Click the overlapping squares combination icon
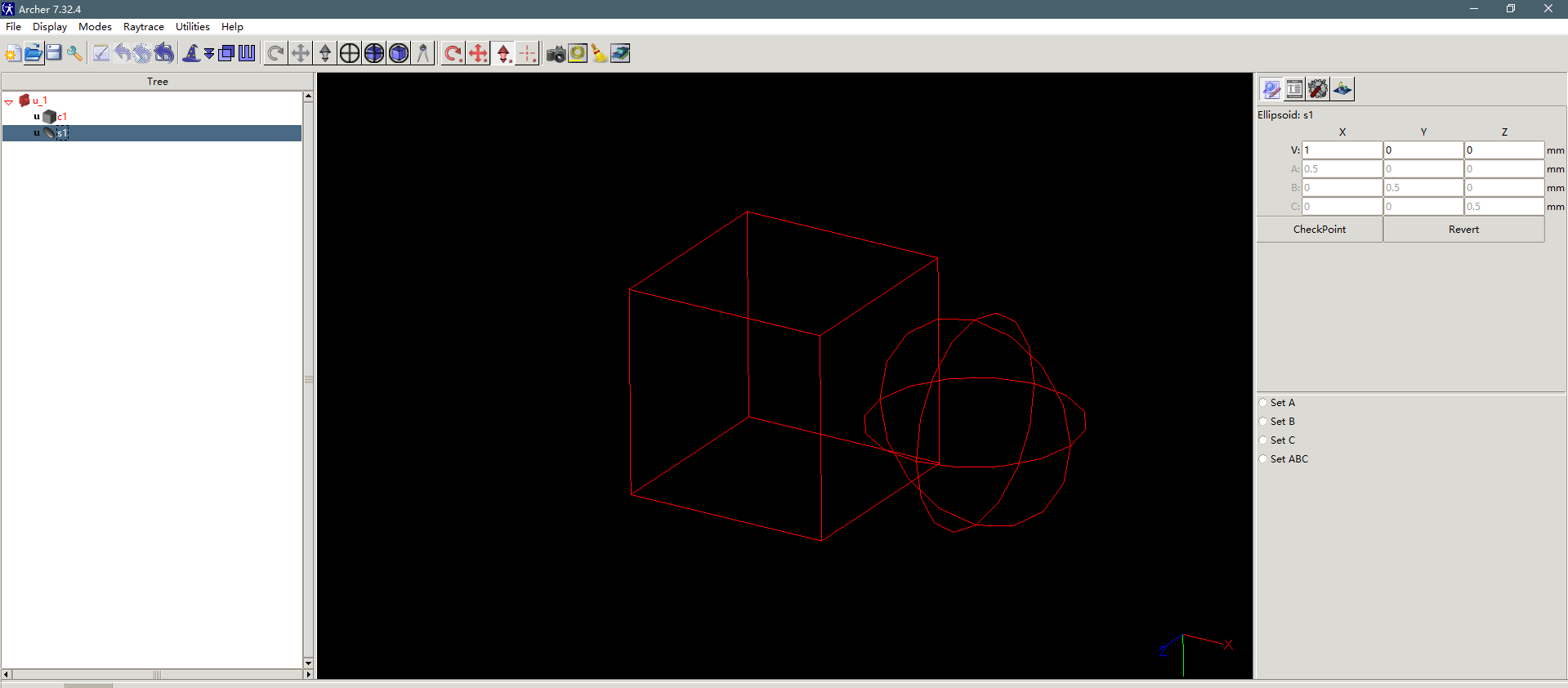The height and width of the screenshot is (688, 1568). (x=226, y=54)
